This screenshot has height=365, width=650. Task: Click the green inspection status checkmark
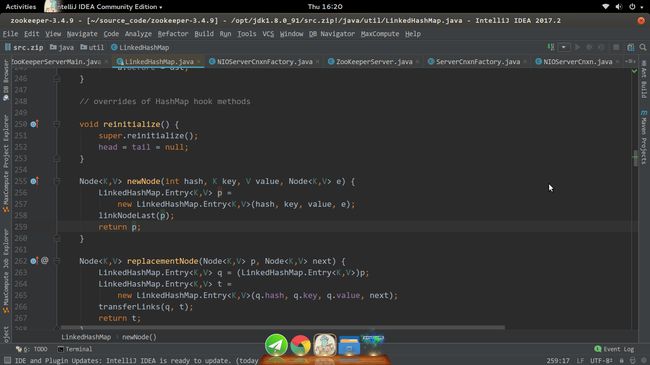point(635,71)
